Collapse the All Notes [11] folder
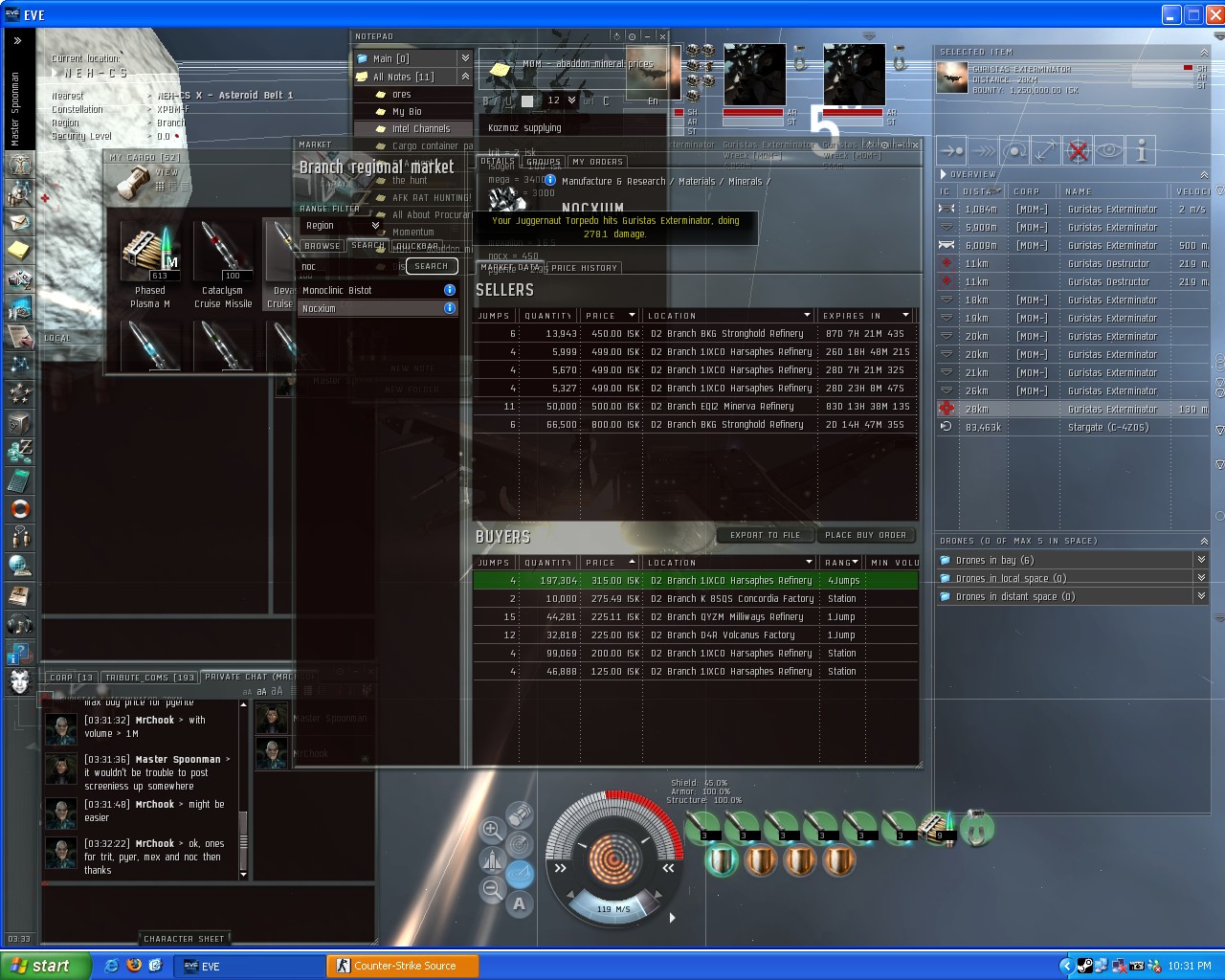1225x980 pixels. tap(465, 77)
